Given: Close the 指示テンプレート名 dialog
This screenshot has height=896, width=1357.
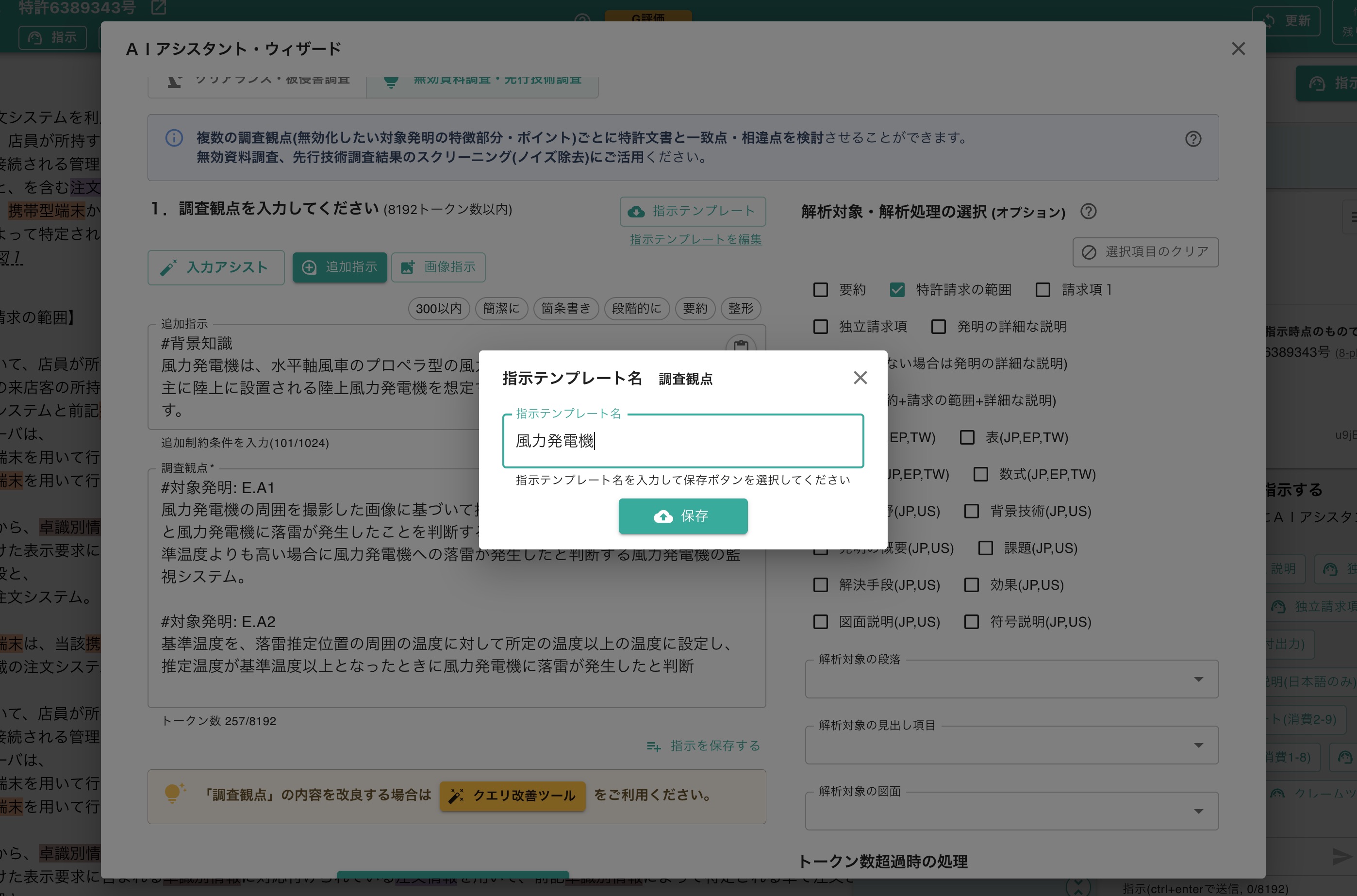Looking at the screenshot, I should (x=860, y=378).
